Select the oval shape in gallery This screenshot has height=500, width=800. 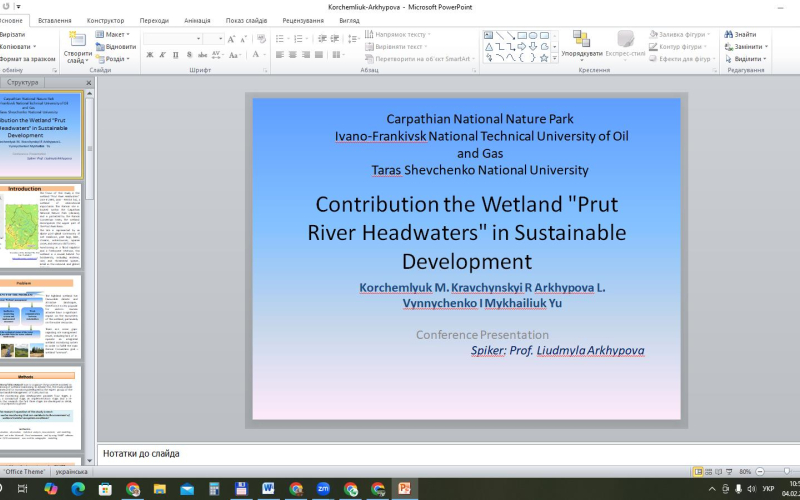(x=533, y=36)
